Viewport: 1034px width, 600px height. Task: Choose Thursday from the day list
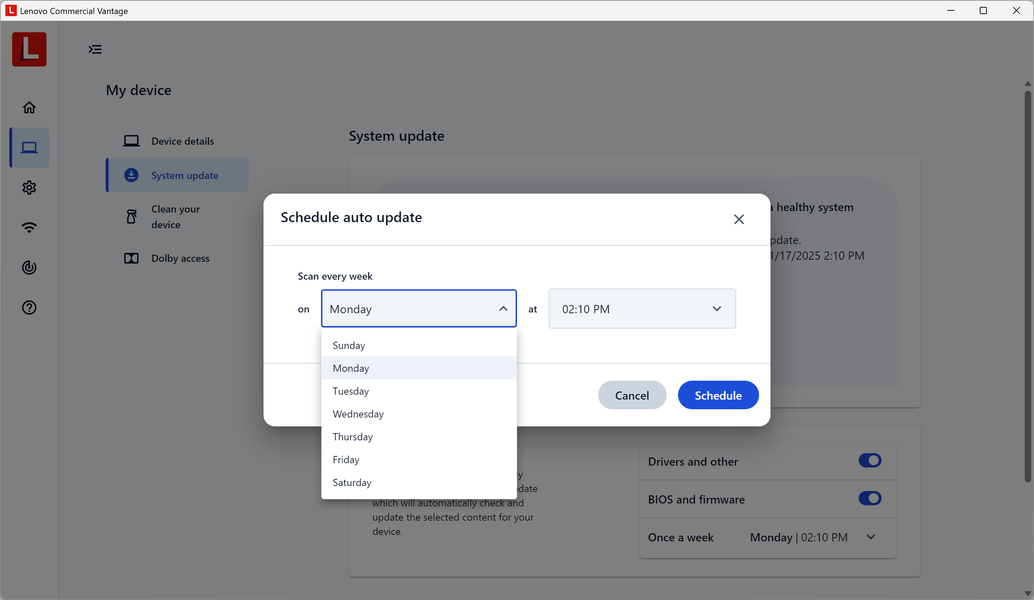[x=419, y=436]
